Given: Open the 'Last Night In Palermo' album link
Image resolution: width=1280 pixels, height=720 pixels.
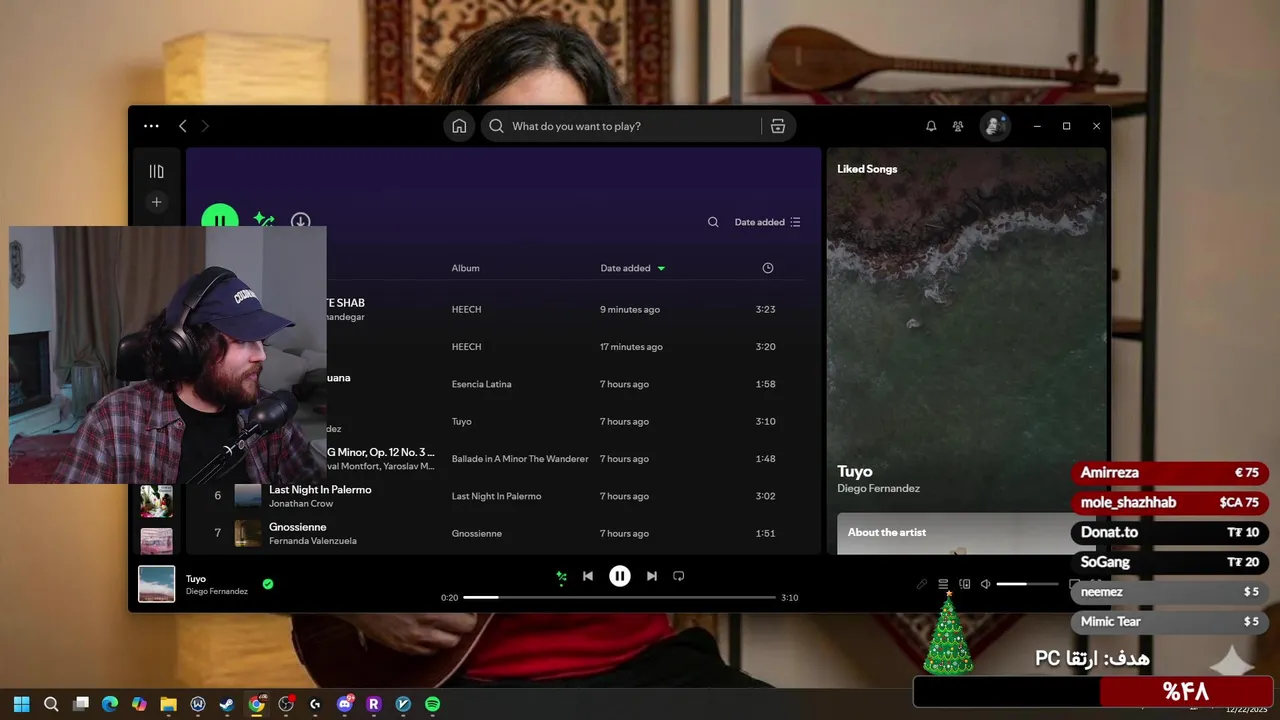Looking at the screenshot, I should [x=496, y=496].
